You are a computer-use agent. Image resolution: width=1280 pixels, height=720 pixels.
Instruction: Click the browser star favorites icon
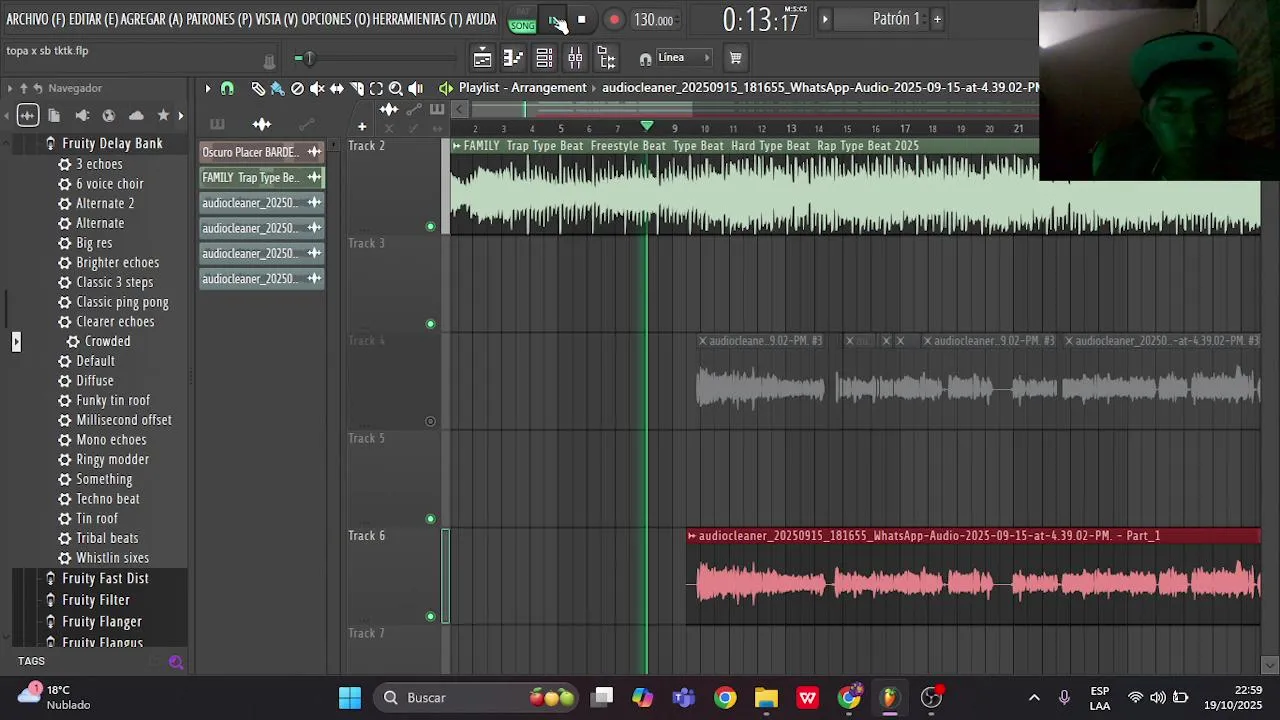[163, 116]
